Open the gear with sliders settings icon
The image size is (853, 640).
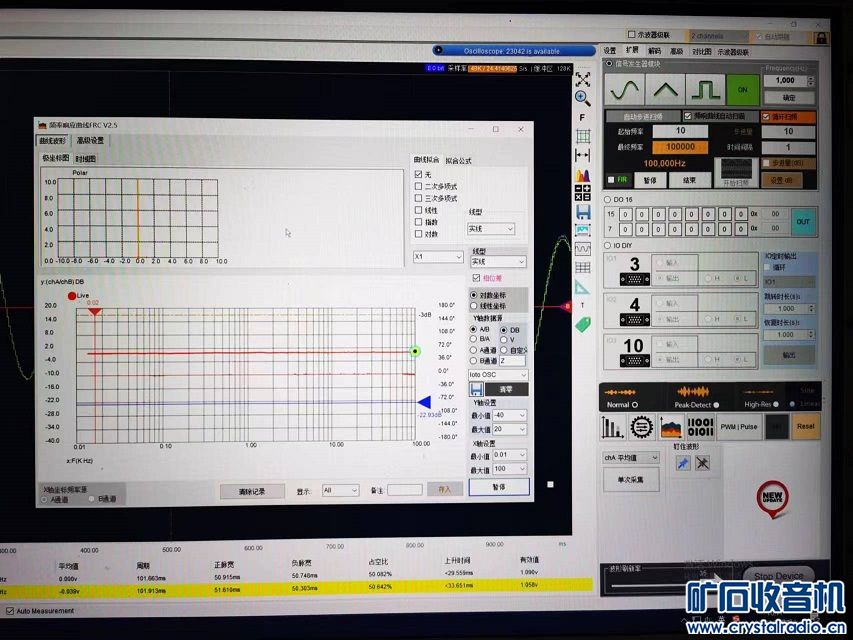(642, 427)
